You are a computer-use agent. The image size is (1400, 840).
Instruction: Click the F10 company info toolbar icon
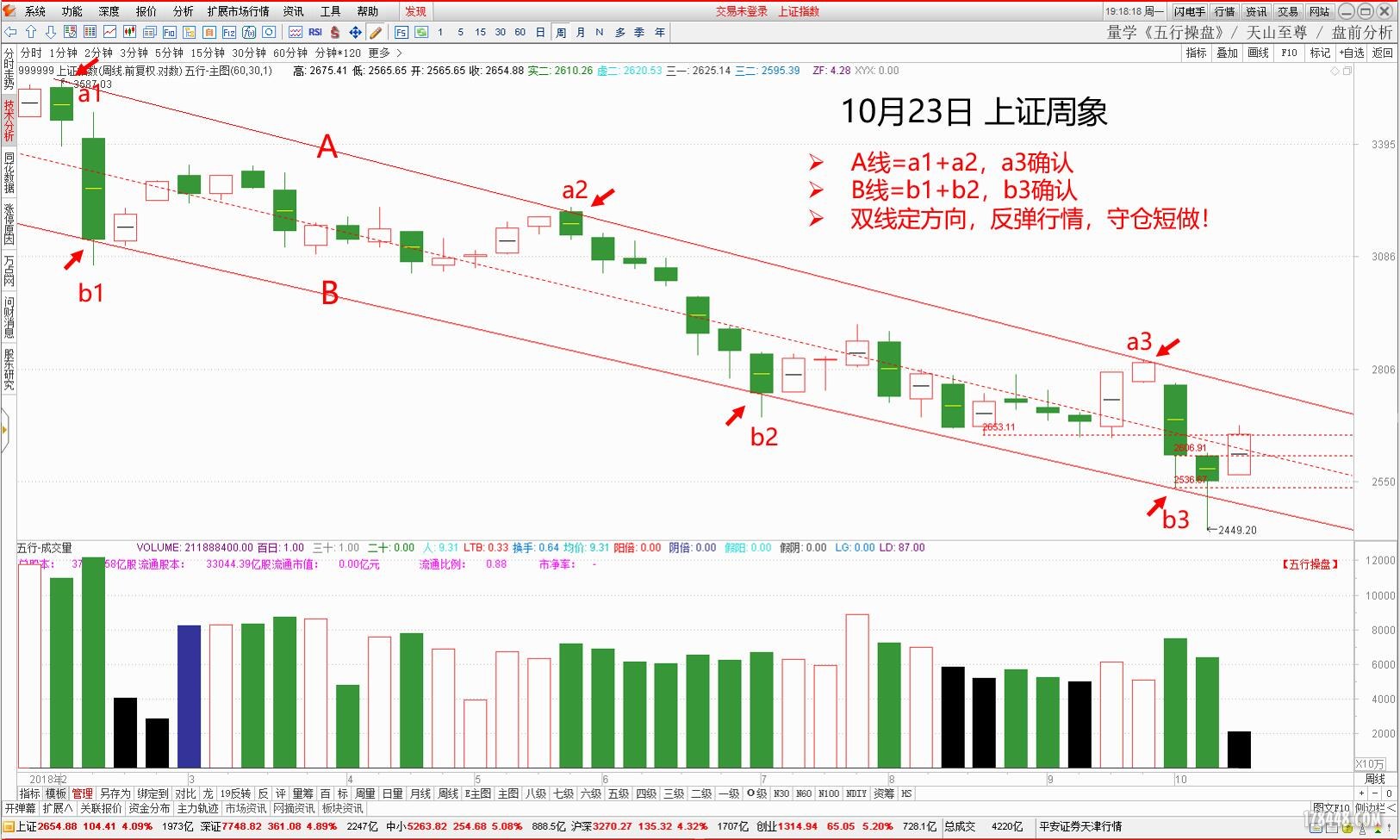pos(169,32)
